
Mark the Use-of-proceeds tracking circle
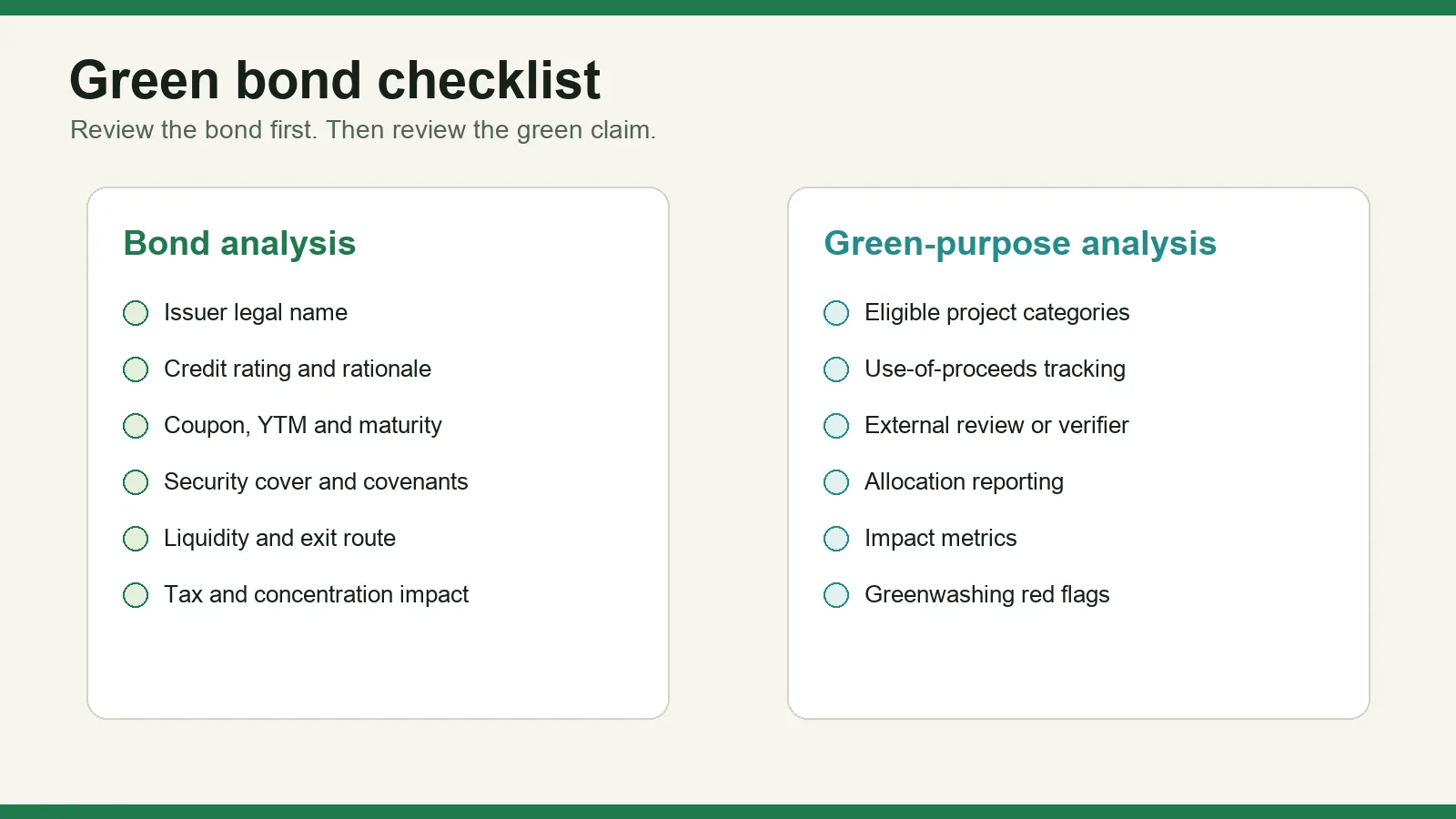836,369
